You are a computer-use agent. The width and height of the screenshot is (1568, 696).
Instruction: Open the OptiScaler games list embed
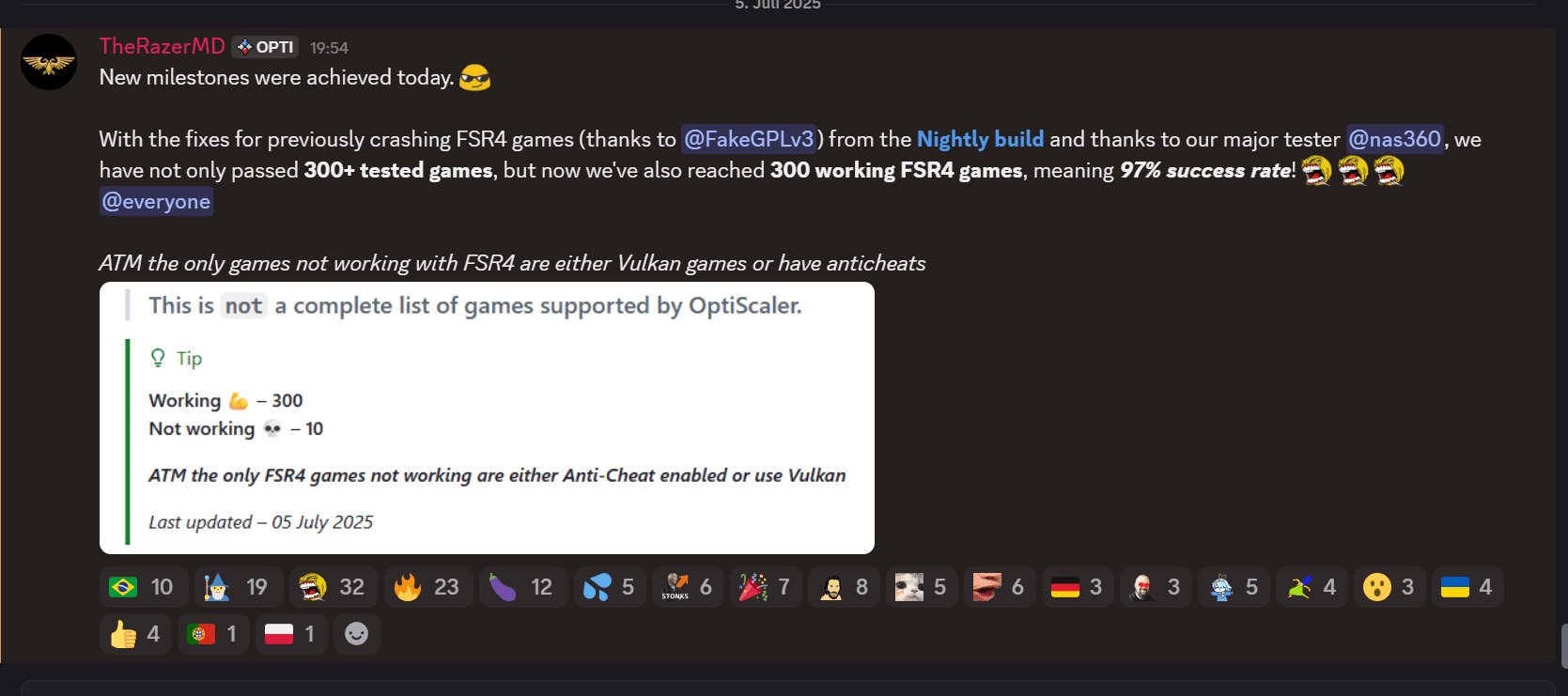point(487,418)
